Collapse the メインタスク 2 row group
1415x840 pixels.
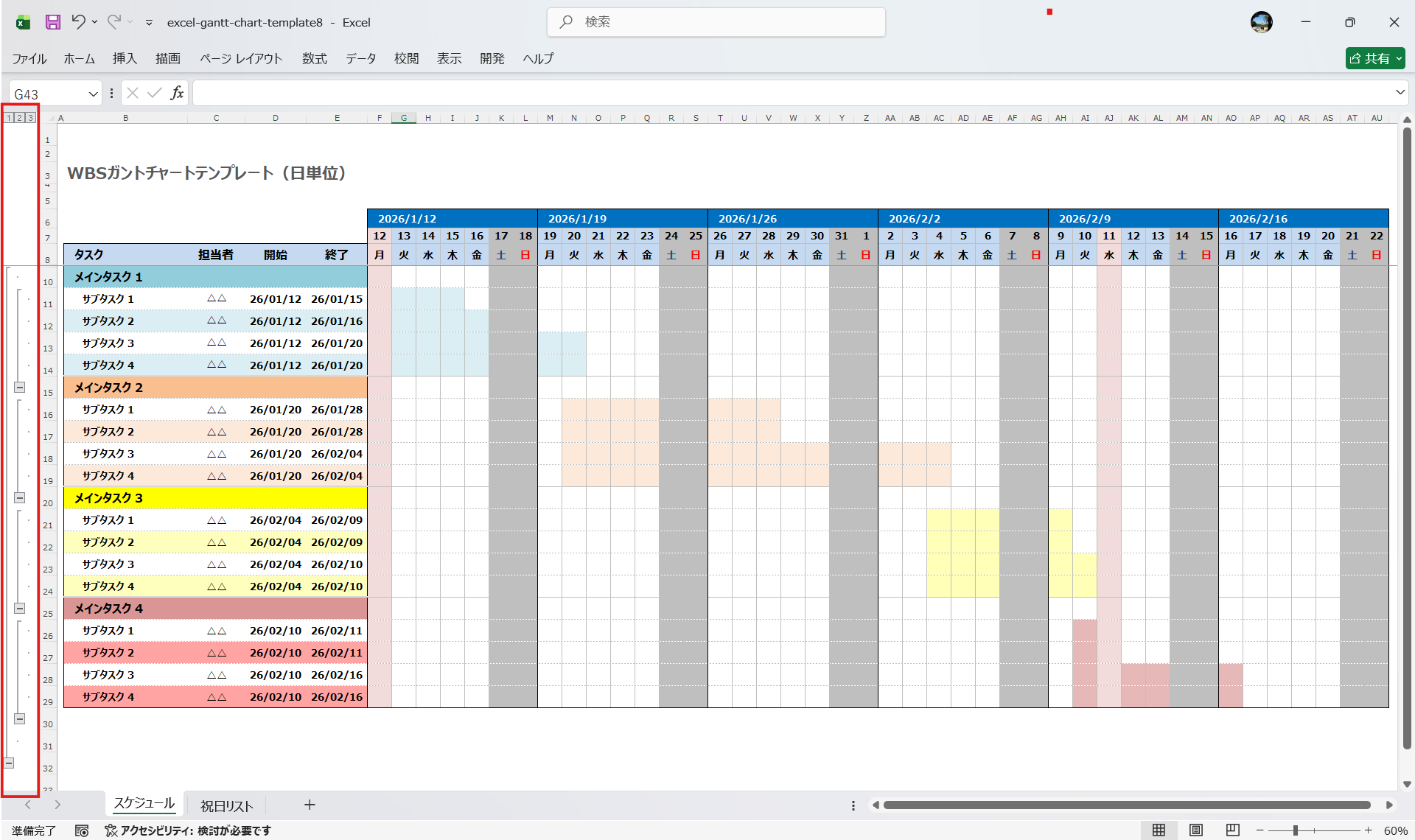(20, 497)
